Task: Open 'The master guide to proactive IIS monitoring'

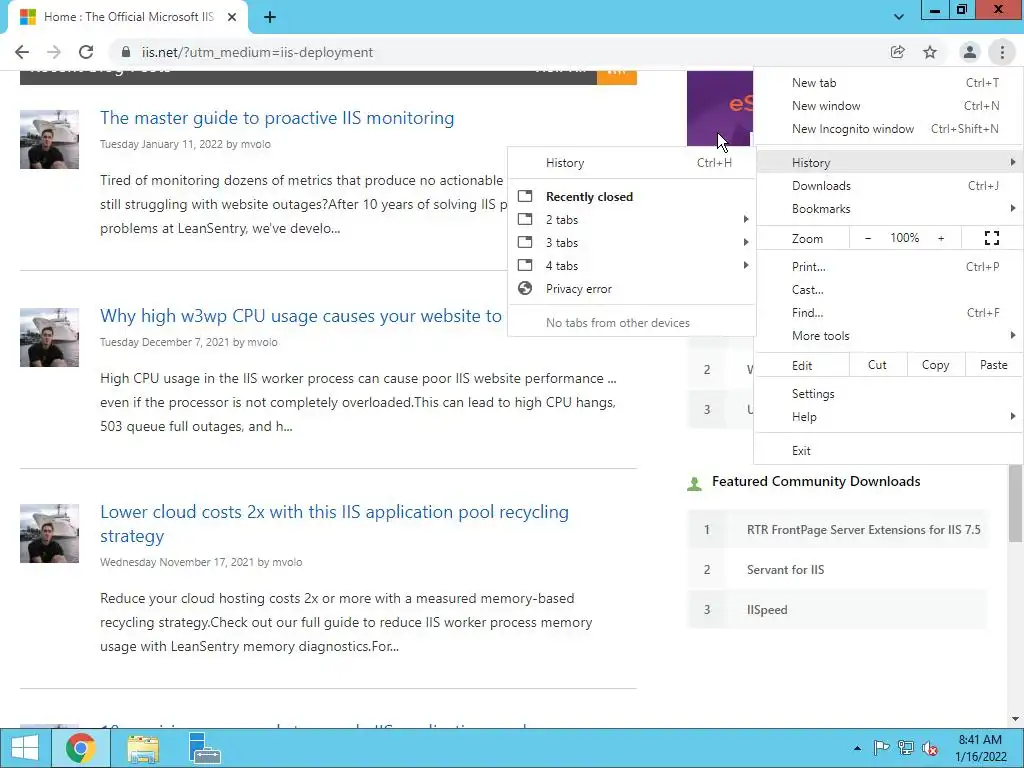Action: point(277,118)
